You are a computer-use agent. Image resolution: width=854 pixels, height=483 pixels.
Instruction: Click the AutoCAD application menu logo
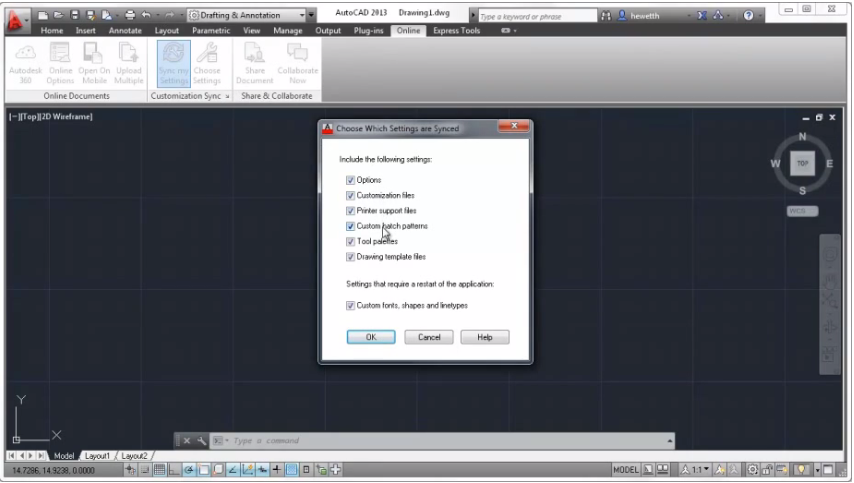[15, 18]
